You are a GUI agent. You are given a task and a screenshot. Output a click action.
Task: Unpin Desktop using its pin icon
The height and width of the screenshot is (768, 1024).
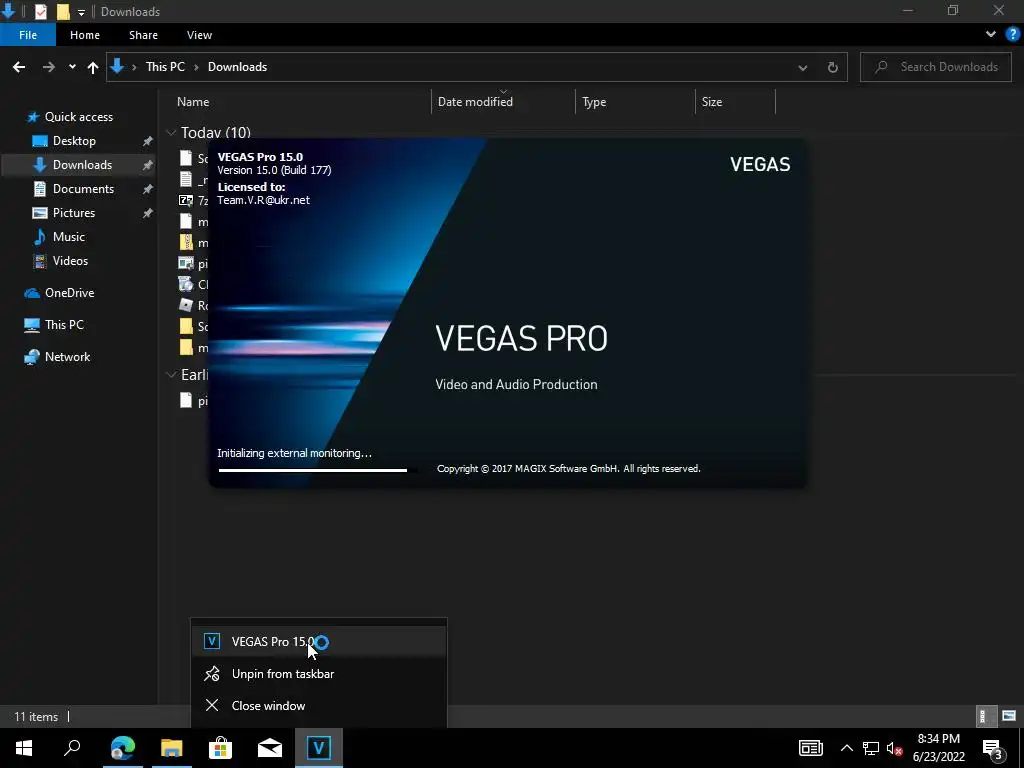148,141
